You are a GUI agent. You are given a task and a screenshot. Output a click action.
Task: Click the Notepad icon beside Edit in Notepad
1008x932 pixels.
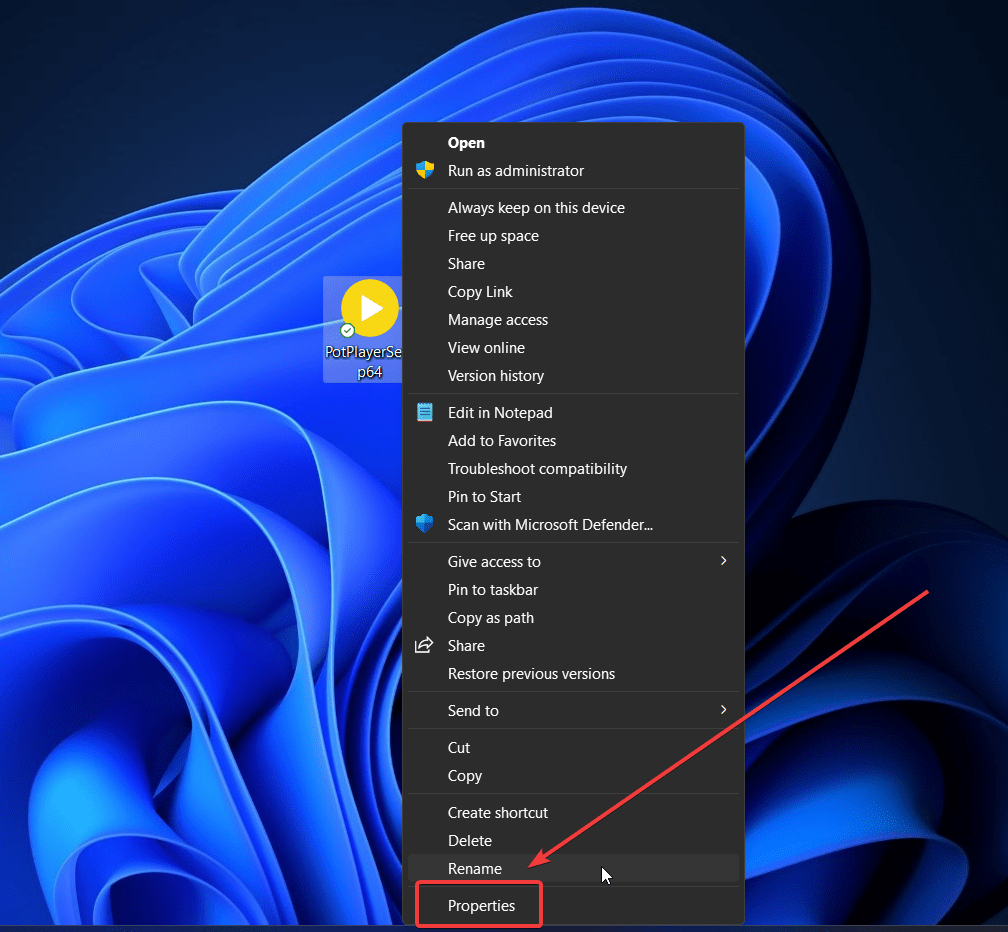click(x=425, y=413)
